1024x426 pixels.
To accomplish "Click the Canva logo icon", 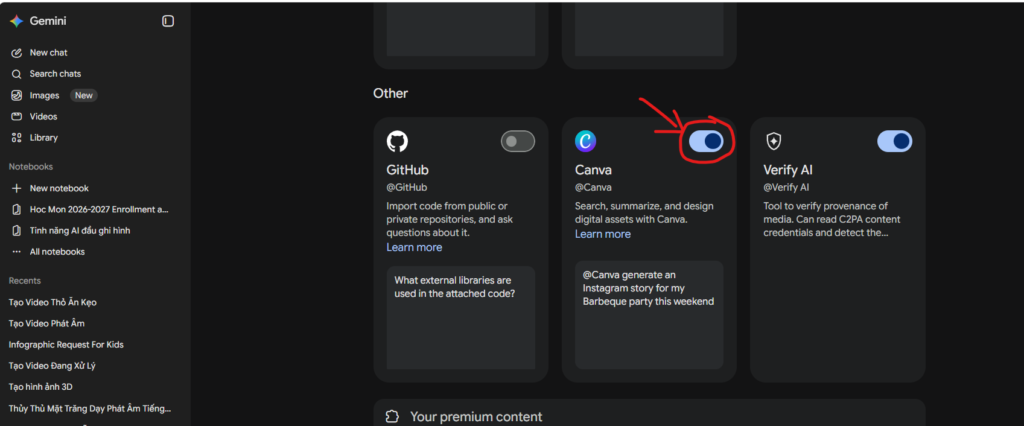I will click(585, 141).
